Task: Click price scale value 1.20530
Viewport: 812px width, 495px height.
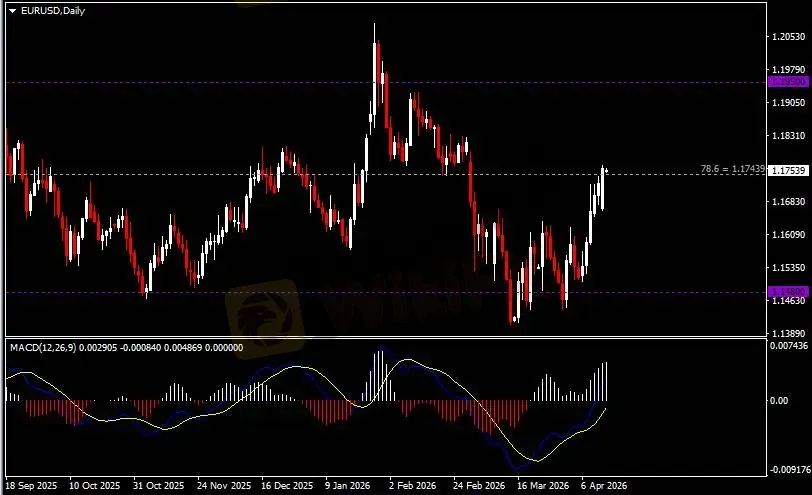Action: 789,36
